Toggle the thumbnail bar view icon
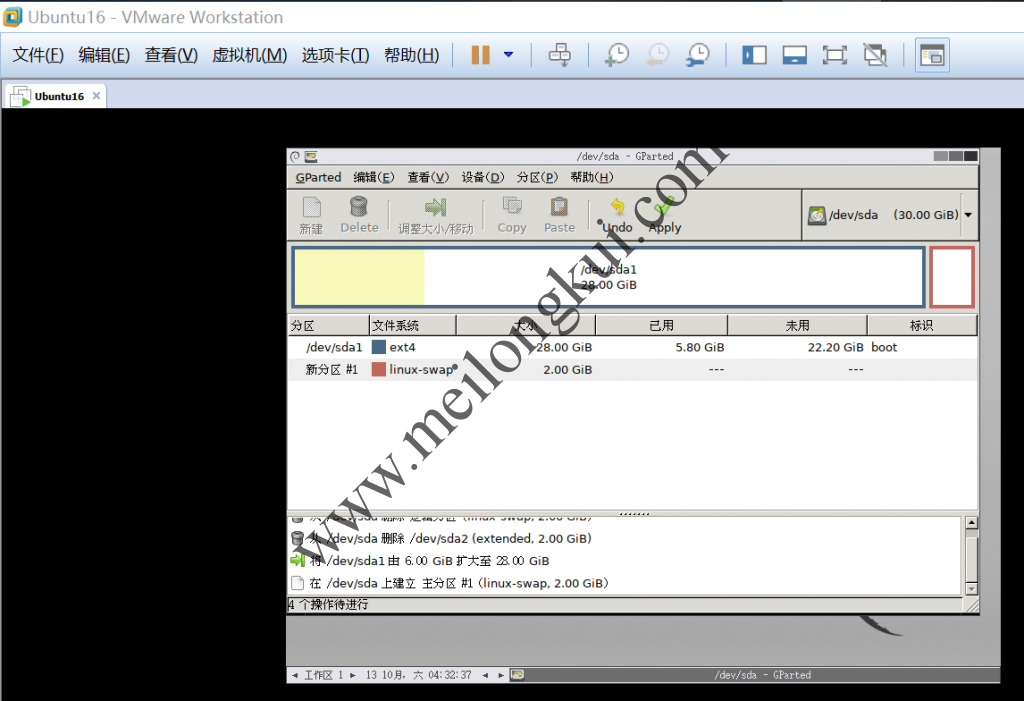1024x701 pixels. 795,55
